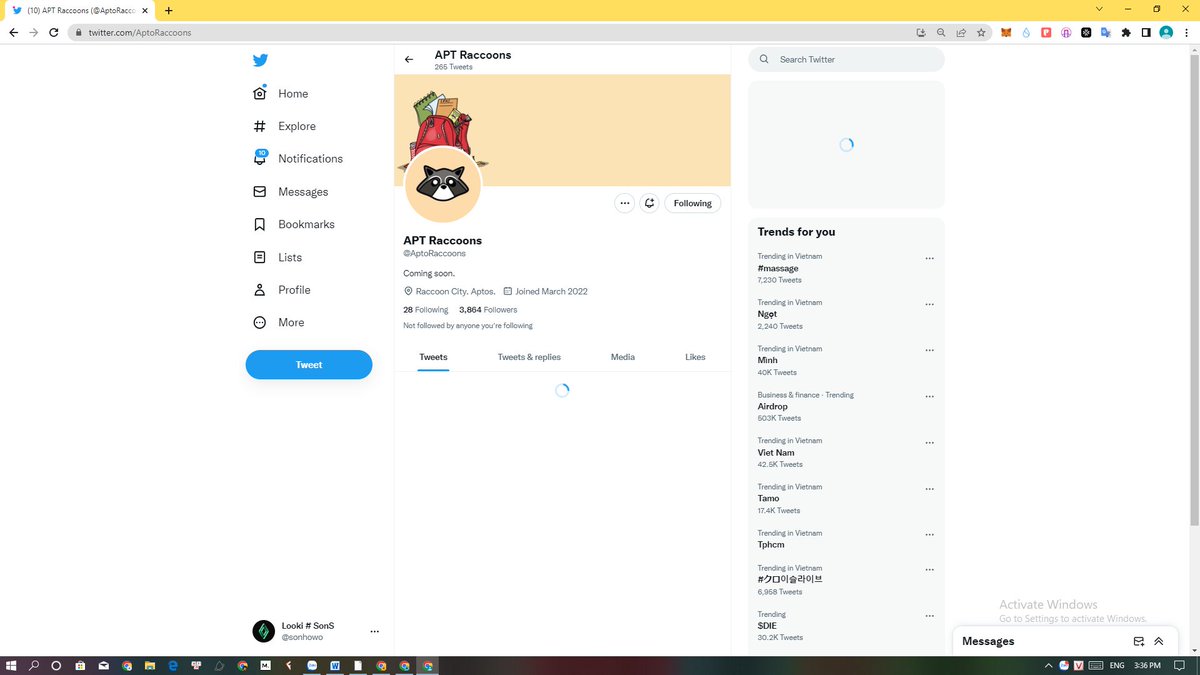The height and width of the screenshot is (675, 1200).
Task: Toggle tweet notifications bell for APT Raccoons
Action: pos(649,203)
